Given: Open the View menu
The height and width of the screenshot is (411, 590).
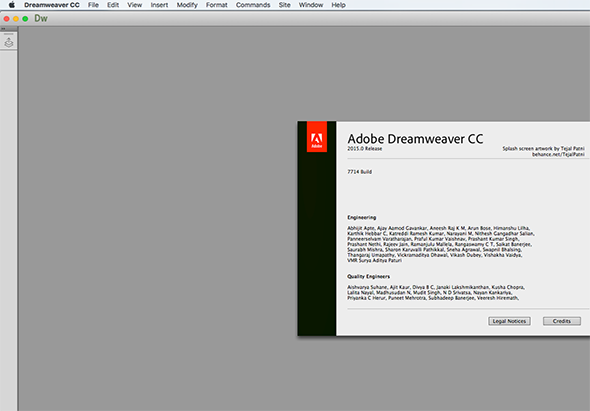Looking at the screenshot, I should tap(135, 5).
